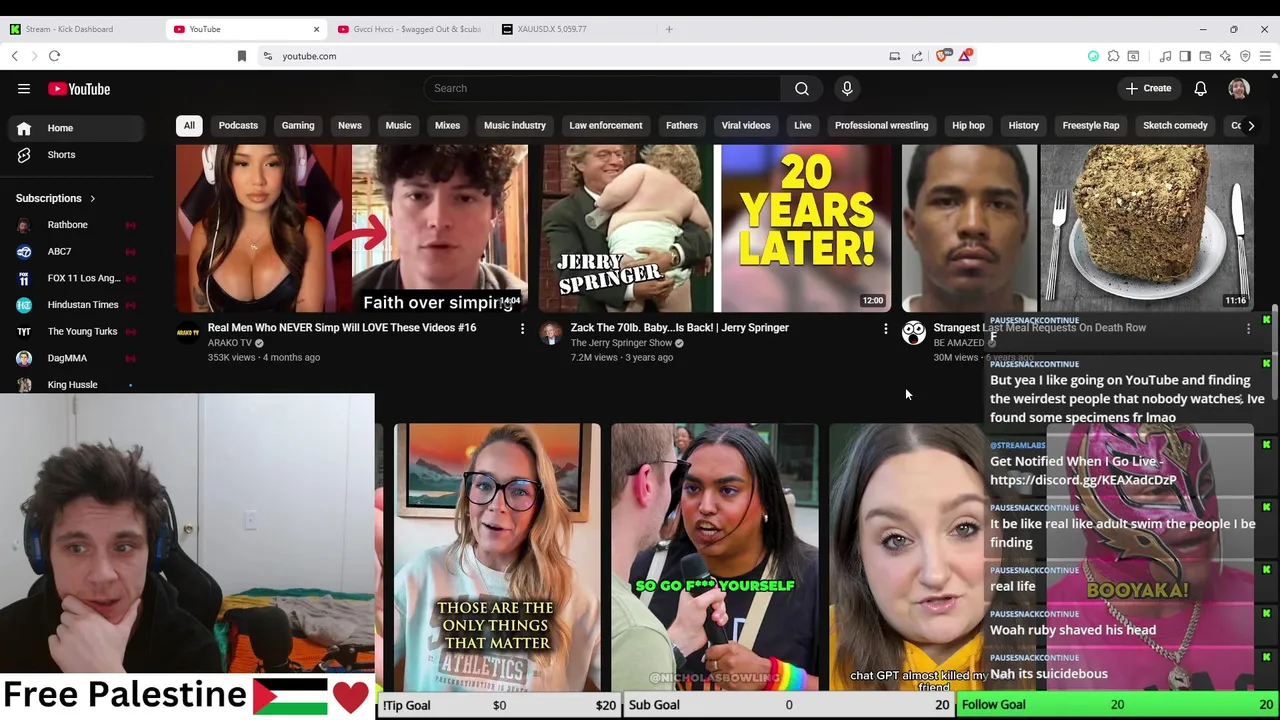
Task: Select the All filter chip
Action: [x=189, y=125]
